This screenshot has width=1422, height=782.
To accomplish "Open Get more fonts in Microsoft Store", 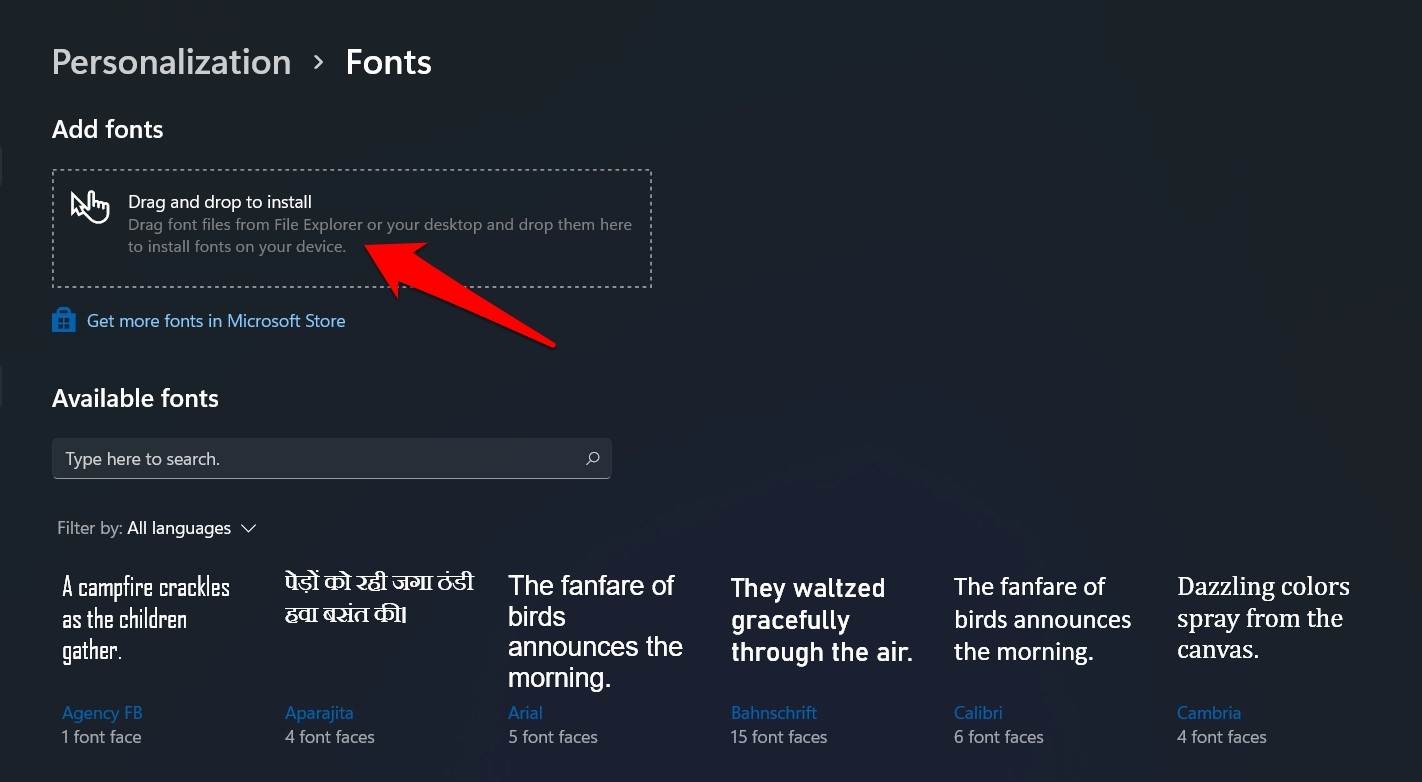I will (216, 321).
